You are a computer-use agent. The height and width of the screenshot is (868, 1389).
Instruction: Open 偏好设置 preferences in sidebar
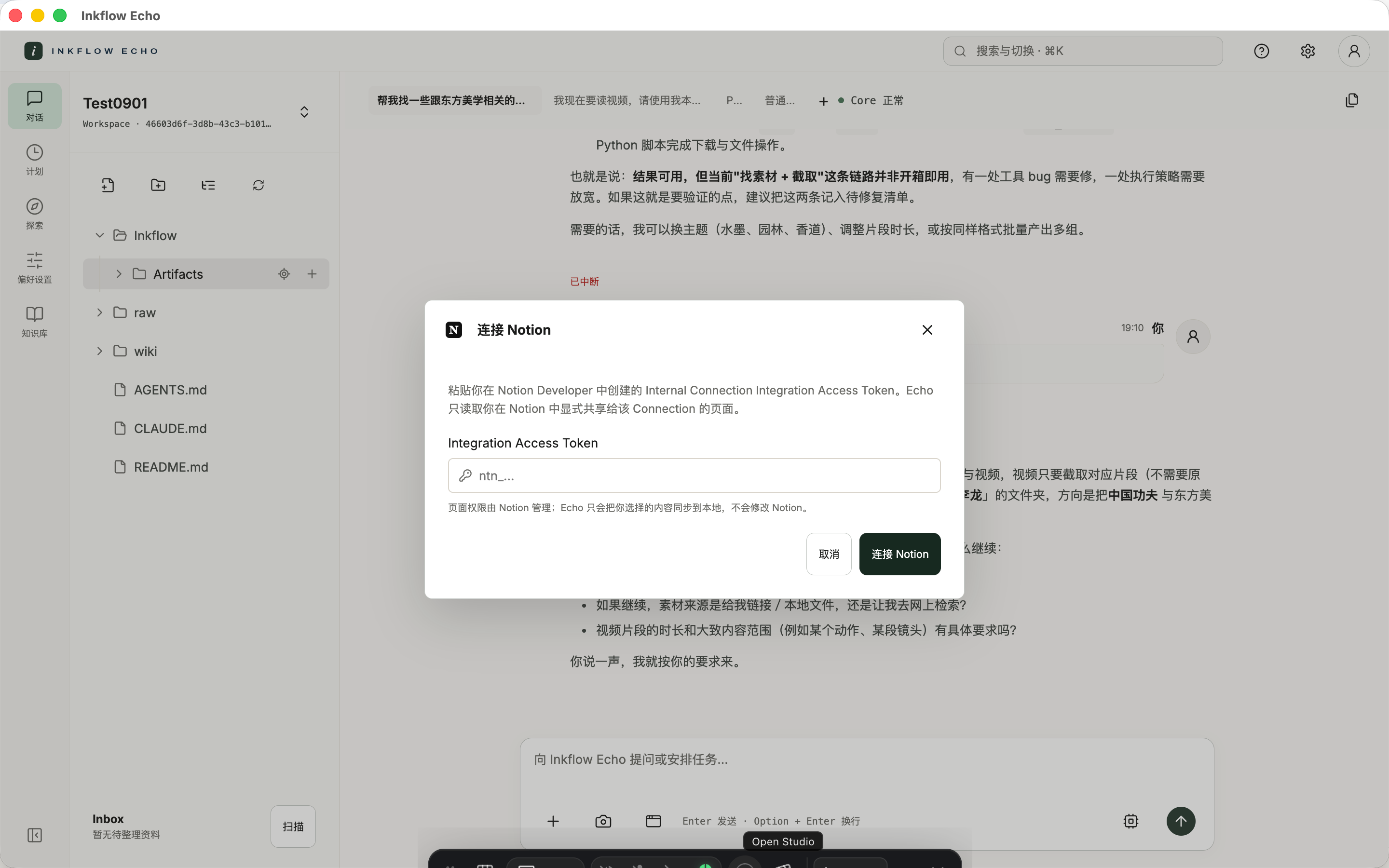pyautogui.click(x=34, y=268)
